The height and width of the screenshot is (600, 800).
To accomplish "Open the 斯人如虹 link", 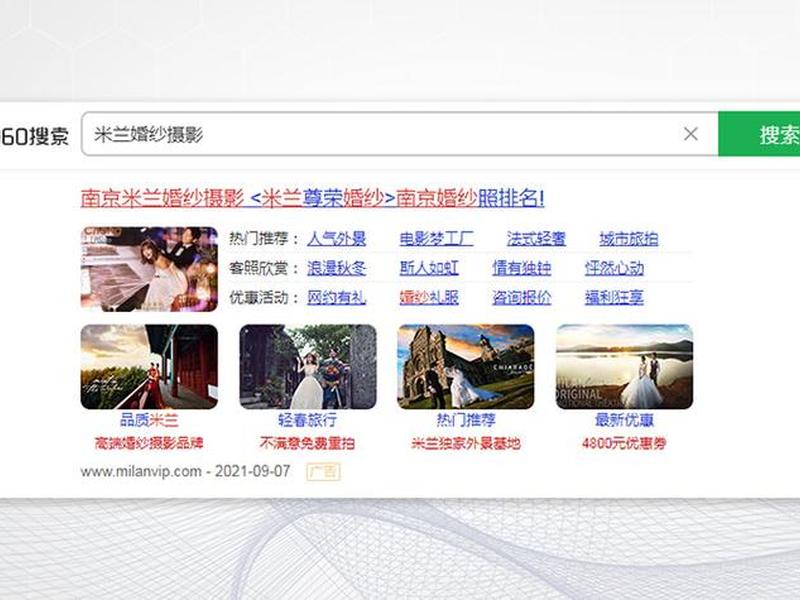I will 429,268.
